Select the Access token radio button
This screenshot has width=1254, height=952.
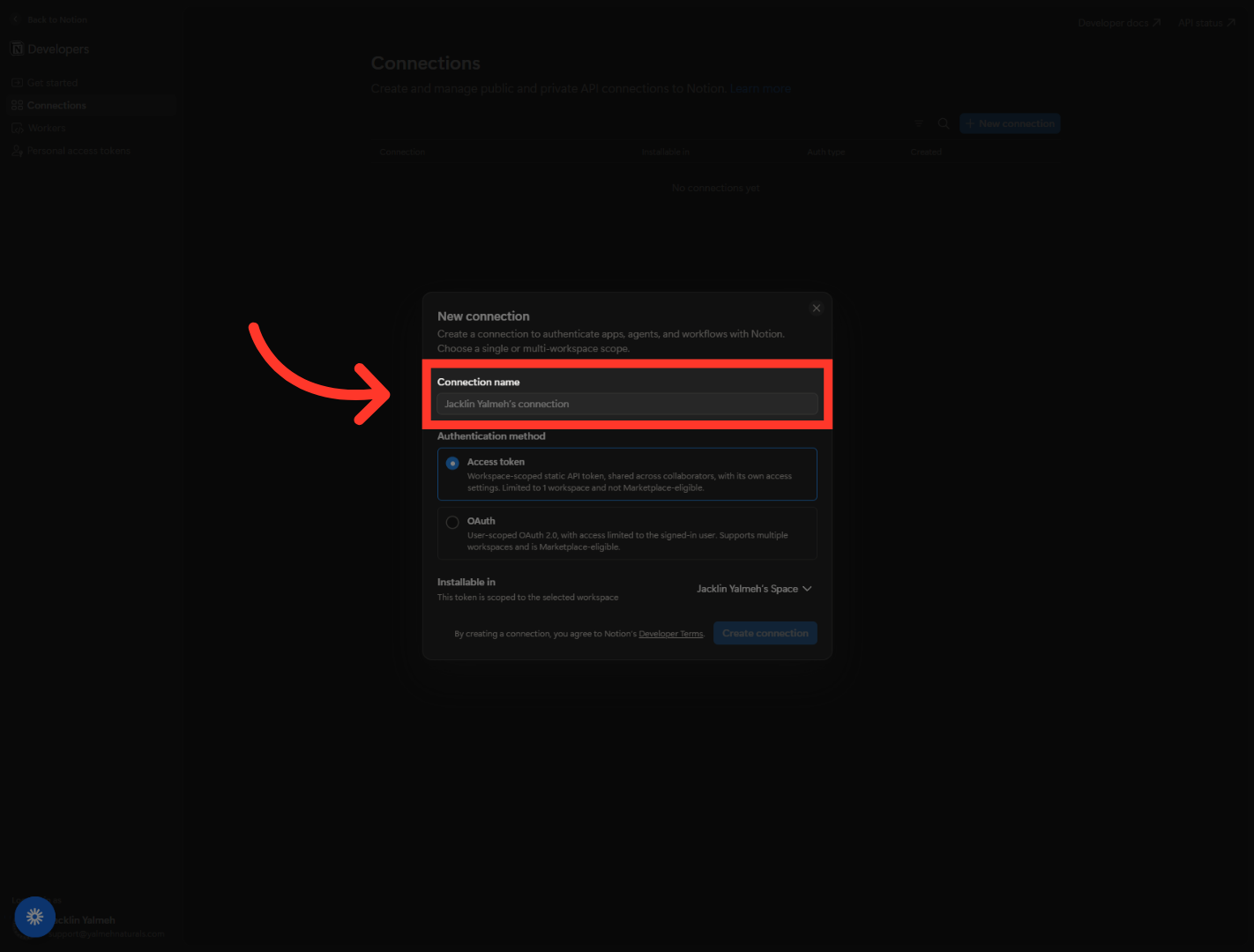tap(452, 463)
